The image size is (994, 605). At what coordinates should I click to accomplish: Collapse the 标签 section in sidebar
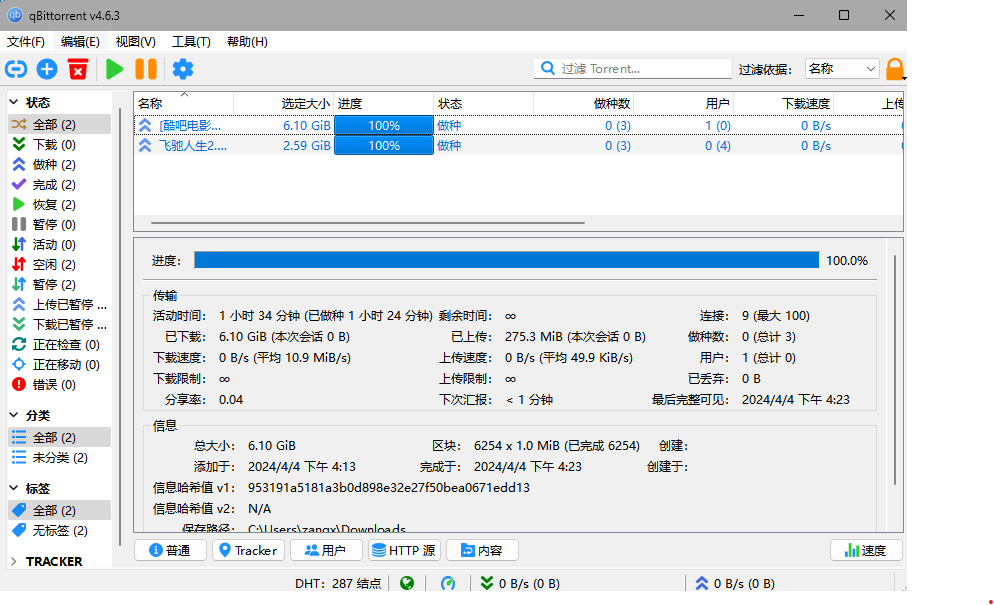(14, 488)
